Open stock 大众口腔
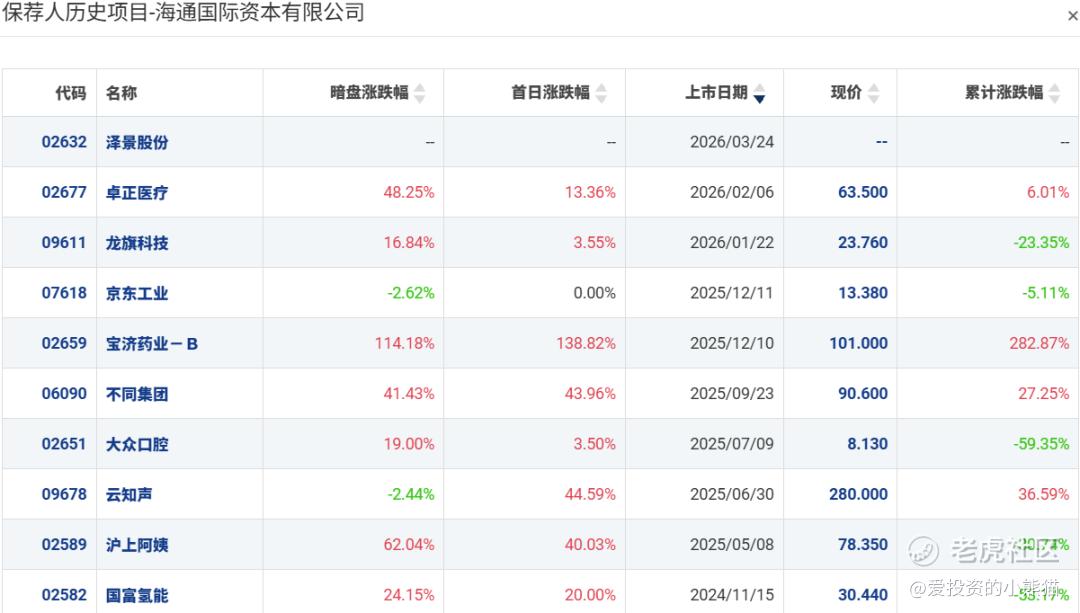 pyautogui.click(x=137, y=444)
